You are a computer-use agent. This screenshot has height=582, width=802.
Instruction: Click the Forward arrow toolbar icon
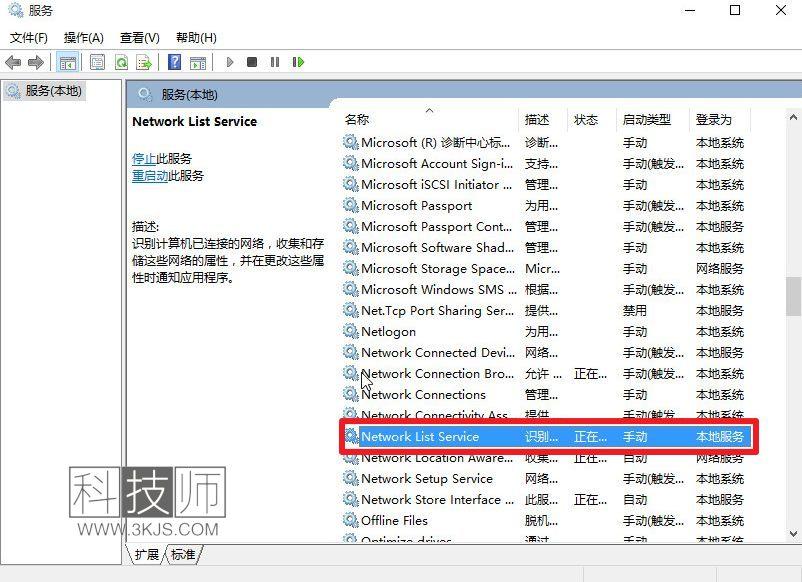click(35, 62)
